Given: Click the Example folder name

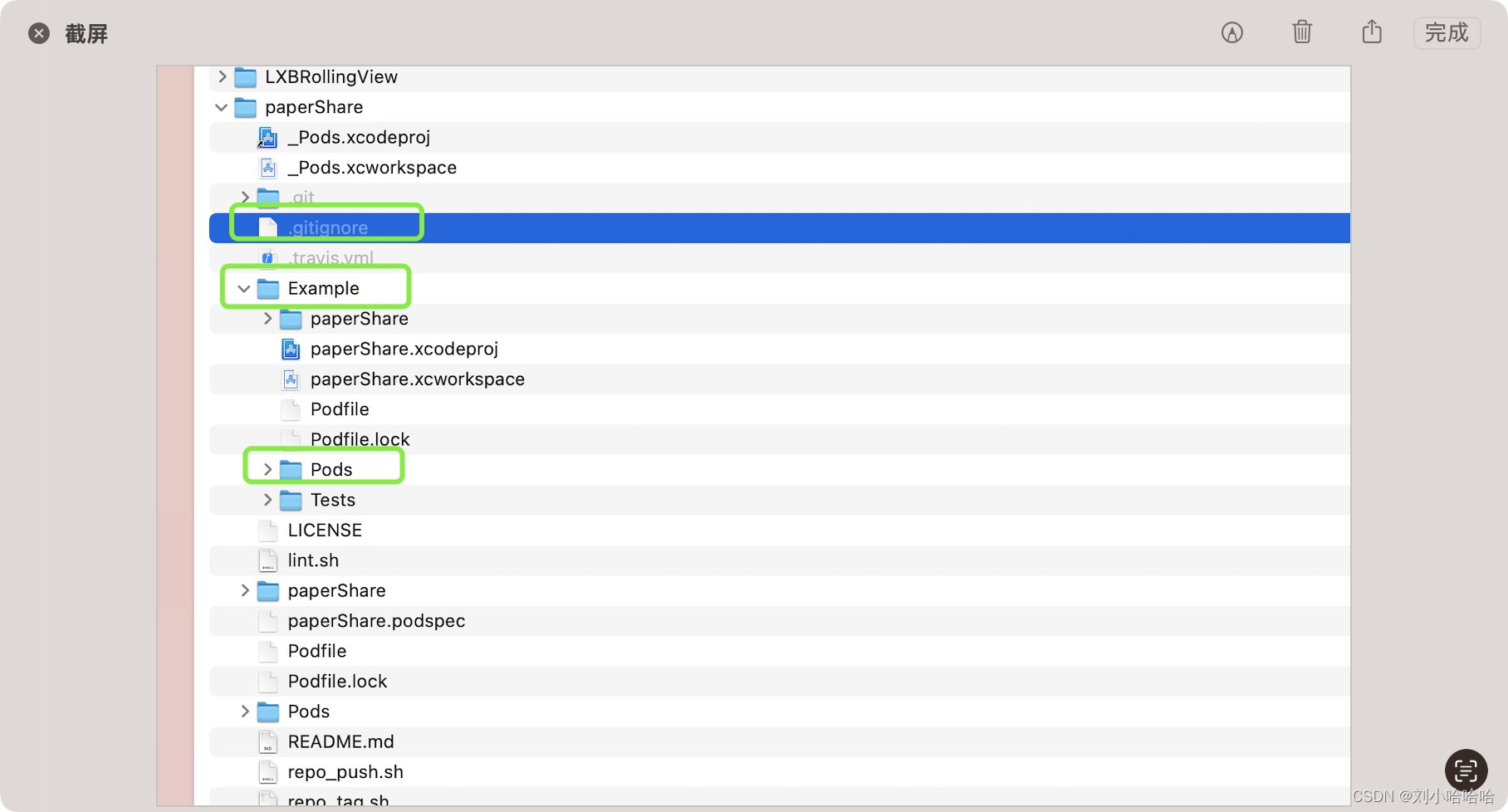Looking at the screenshot, I should coord(324,289).
